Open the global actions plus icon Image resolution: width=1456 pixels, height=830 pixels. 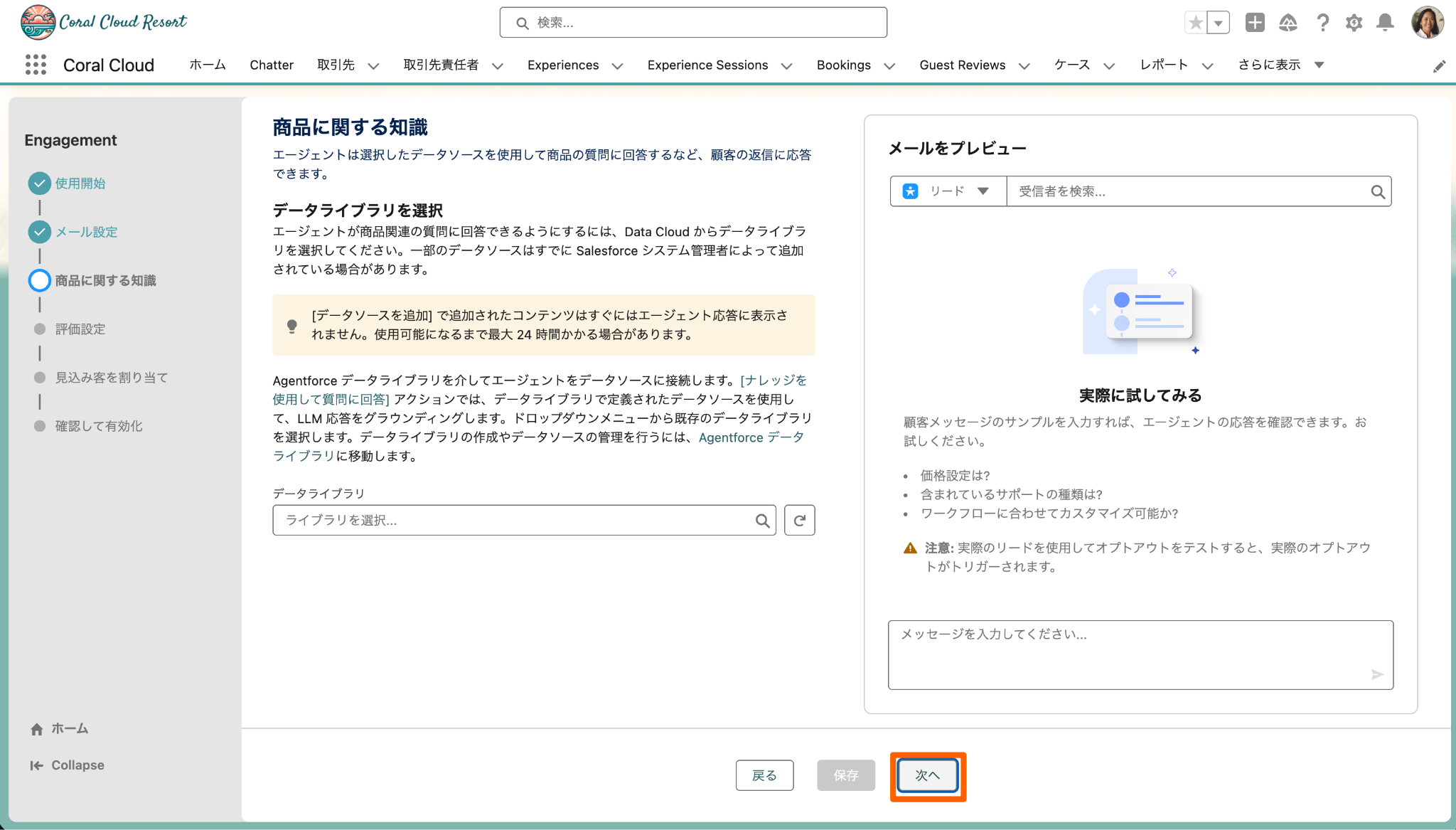click(1255, 23)
